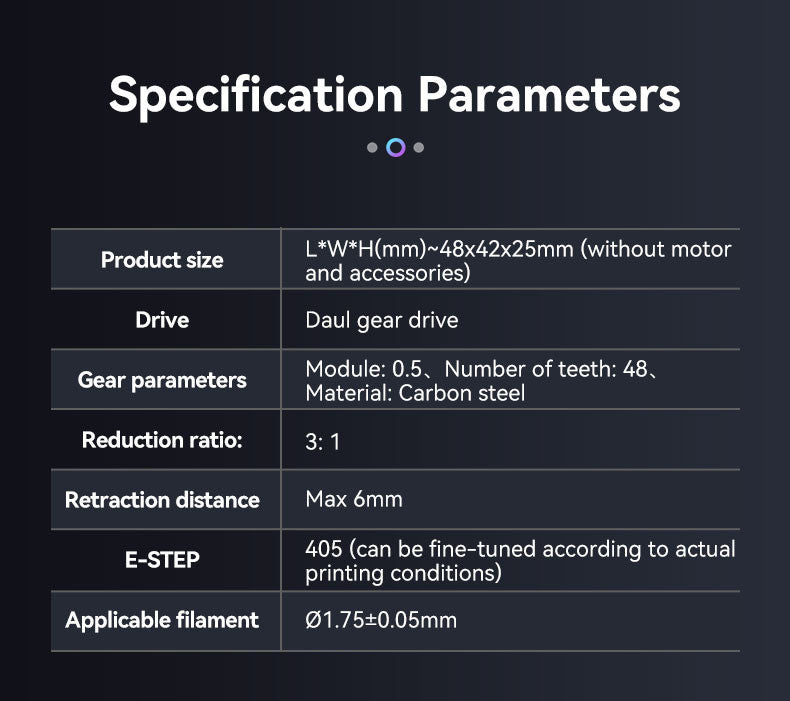Select the Product size label cell
The image size is (790, 701).
click(x=162, y=260)
